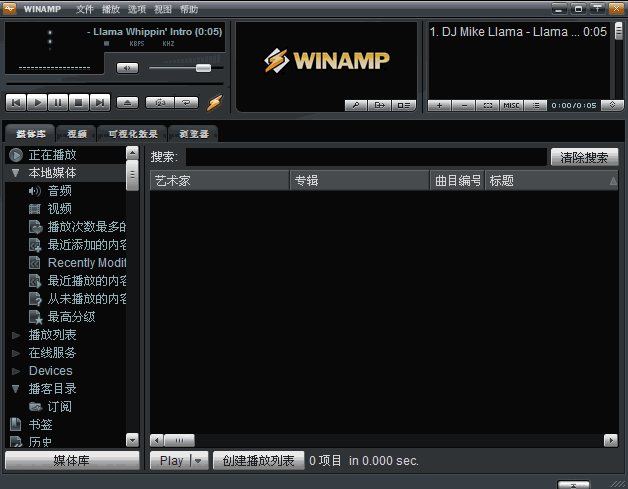Screen dimensions: 628x489
Task: Add files with the playlist plus button
Action: point(439,105)
